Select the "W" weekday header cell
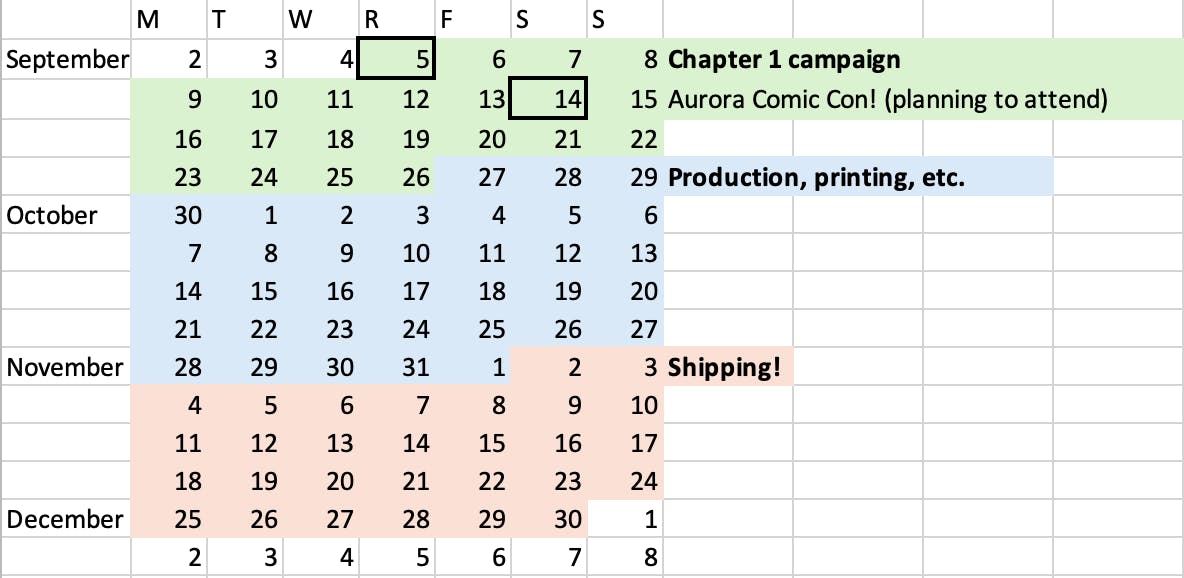This screenshot has width=1184, height=578. tap(320, 20)
